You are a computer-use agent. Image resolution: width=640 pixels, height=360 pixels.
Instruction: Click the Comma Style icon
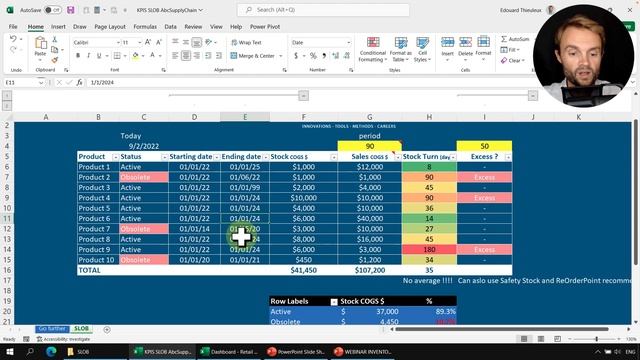click(324, 56)
